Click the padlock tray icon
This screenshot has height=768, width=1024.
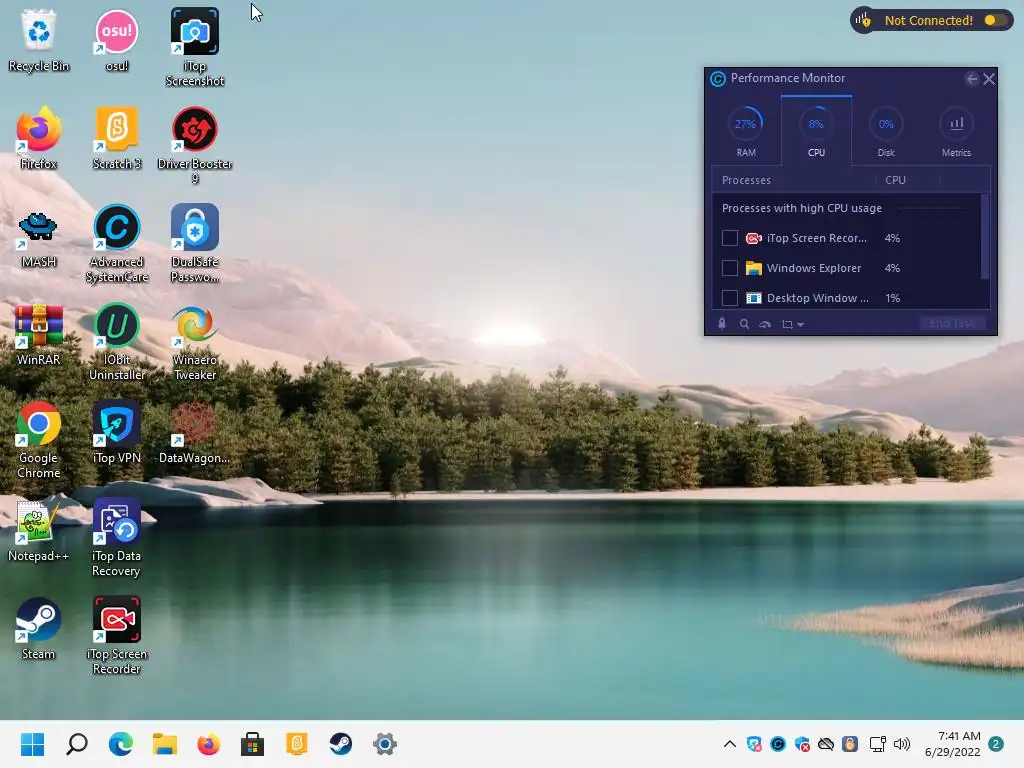coord(850,744)
